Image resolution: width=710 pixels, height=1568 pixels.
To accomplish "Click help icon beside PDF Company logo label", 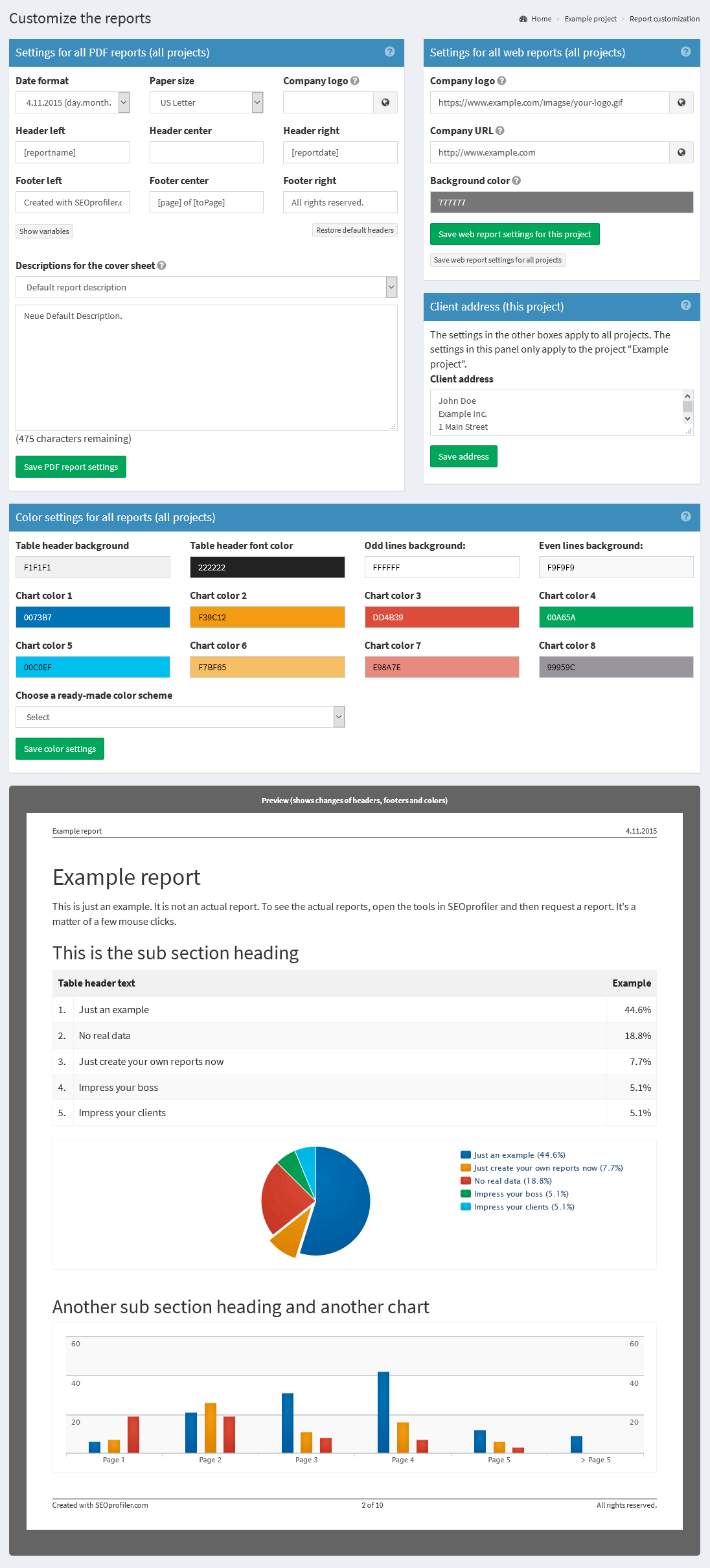I will pos(354,80).
